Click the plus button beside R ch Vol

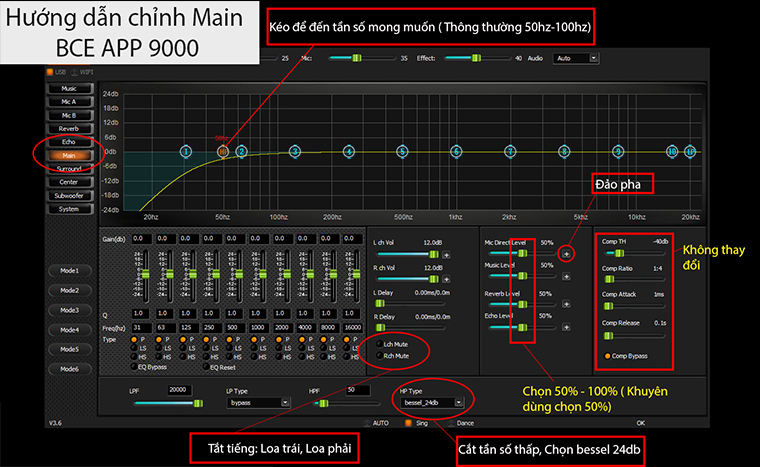pos(446,279)
